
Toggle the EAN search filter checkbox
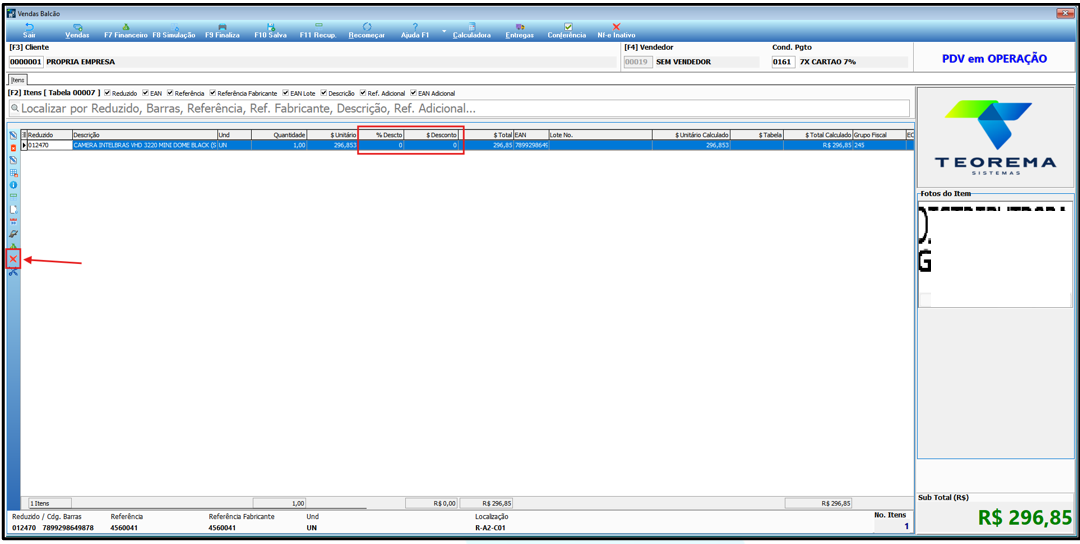click(x=145, y=93)
